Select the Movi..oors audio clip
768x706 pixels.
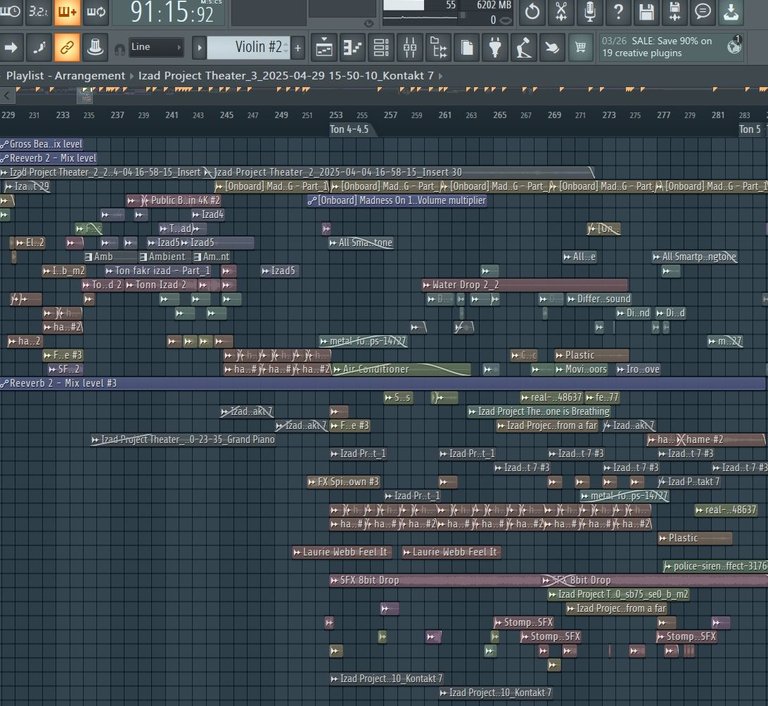[581, 369]
